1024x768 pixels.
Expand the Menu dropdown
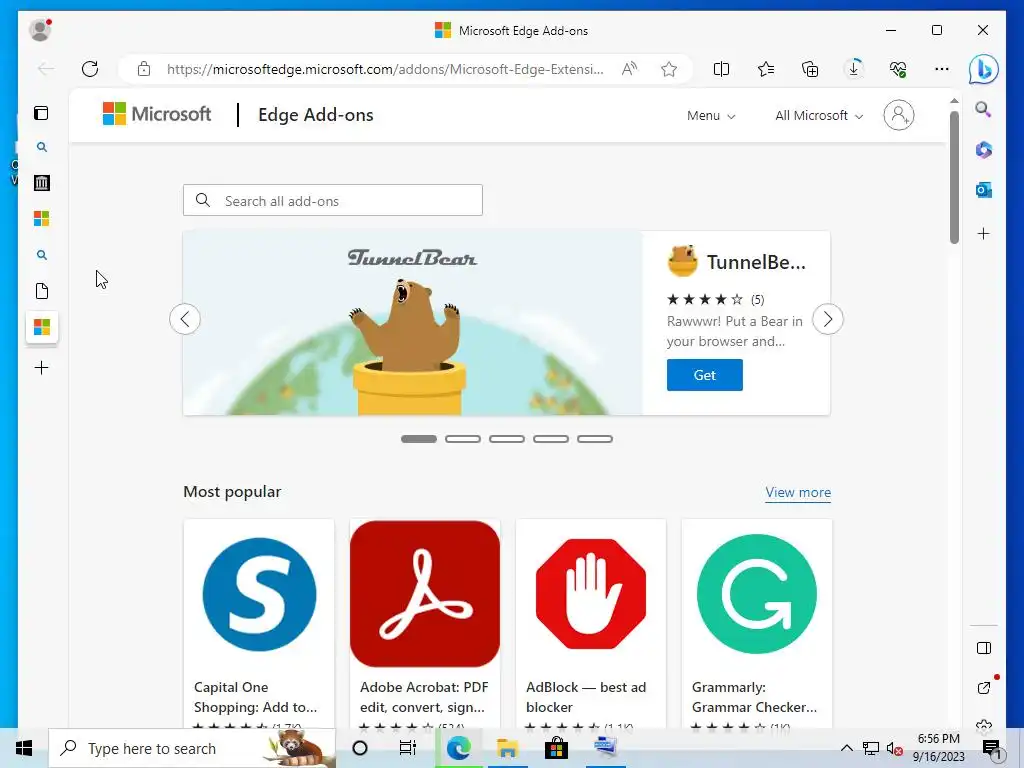tap(711, 116)
